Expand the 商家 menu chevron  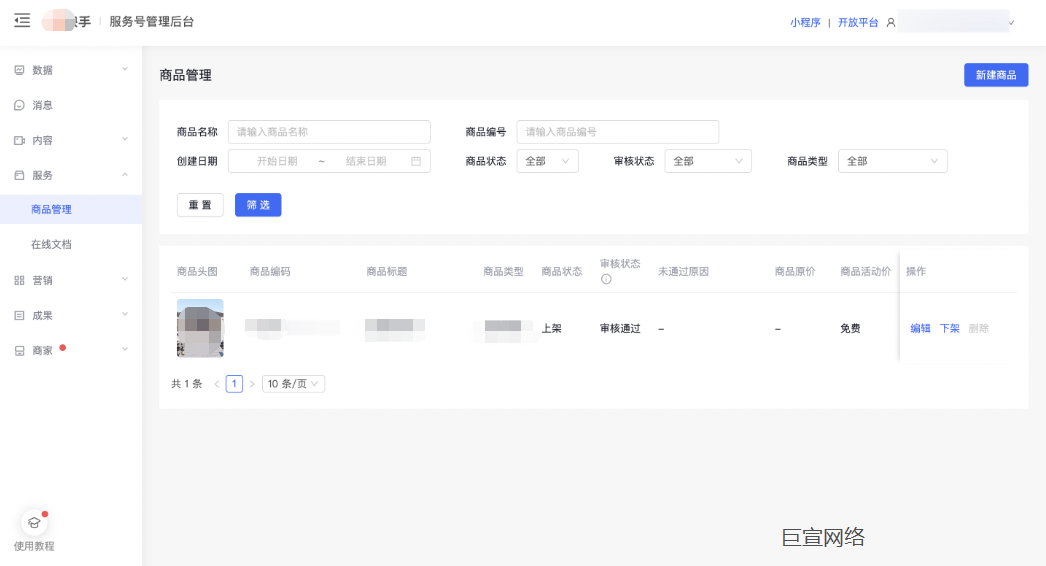coord(125,350)
